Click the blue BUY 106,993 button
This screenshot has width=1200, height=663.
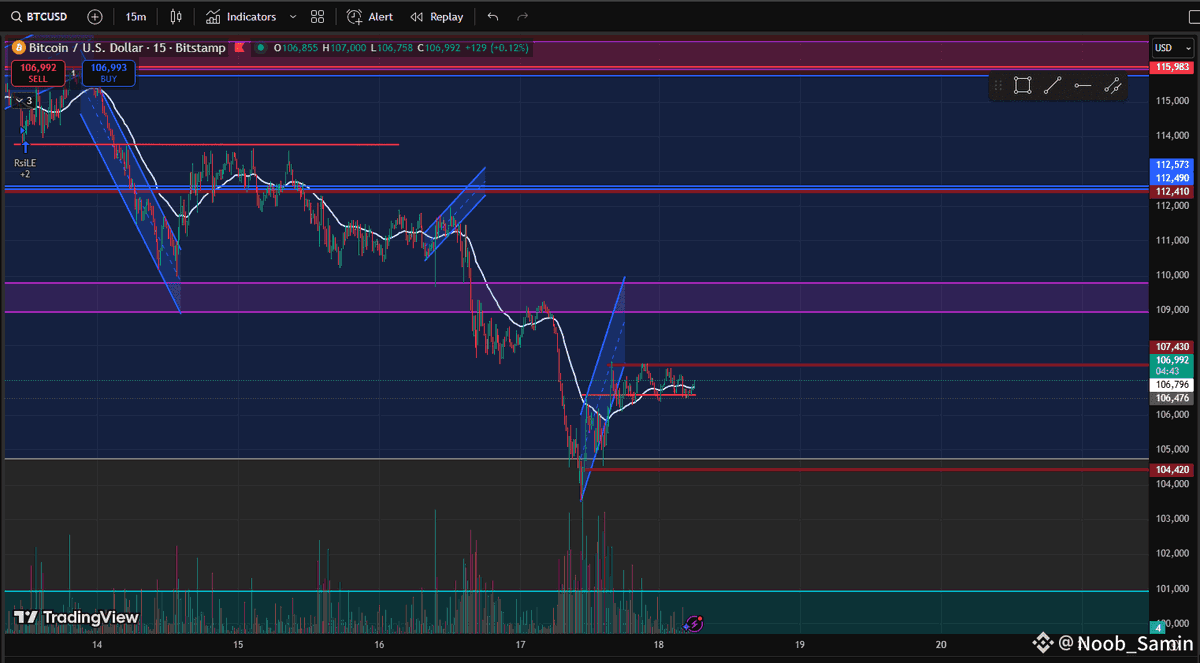coord(108,72)
